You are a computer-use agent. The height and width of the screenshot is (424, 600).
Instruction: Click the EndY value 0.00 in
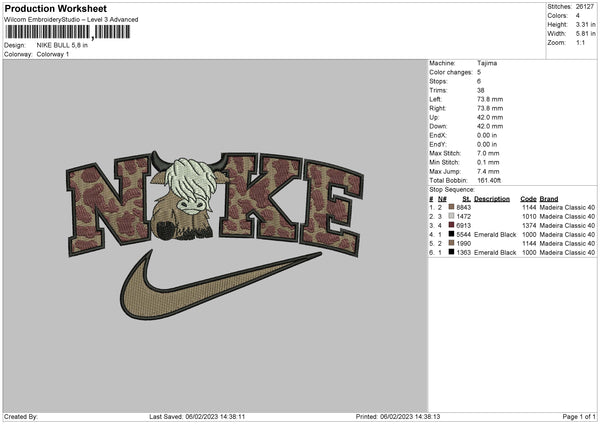click(x=487, y=144)
